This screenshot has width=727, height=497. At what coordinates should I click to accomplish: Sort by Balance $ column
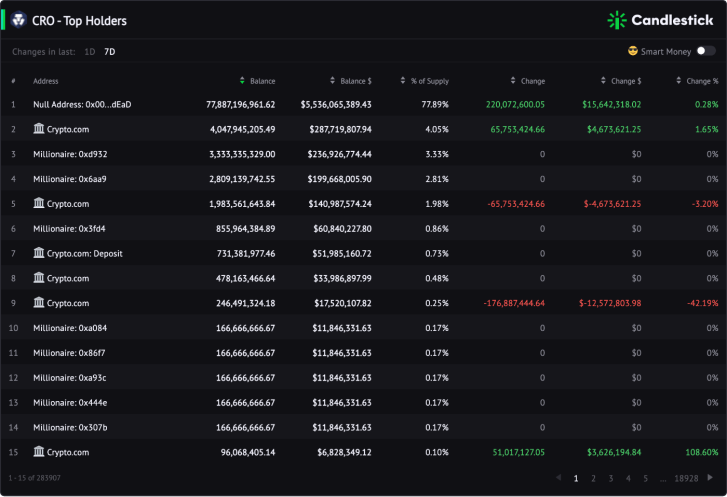(x=351, y=81)
